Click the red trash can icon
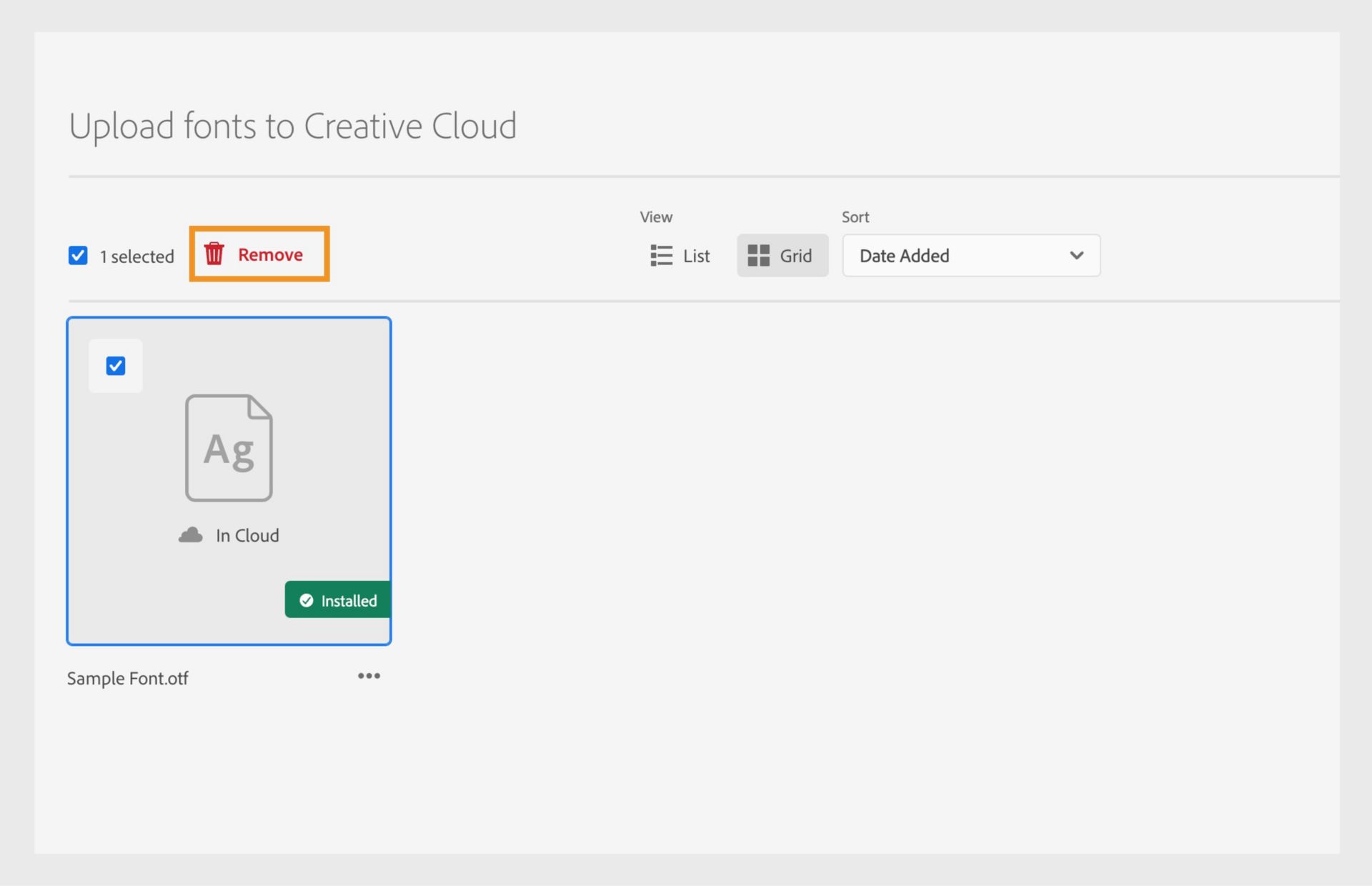 pos(214,254)
